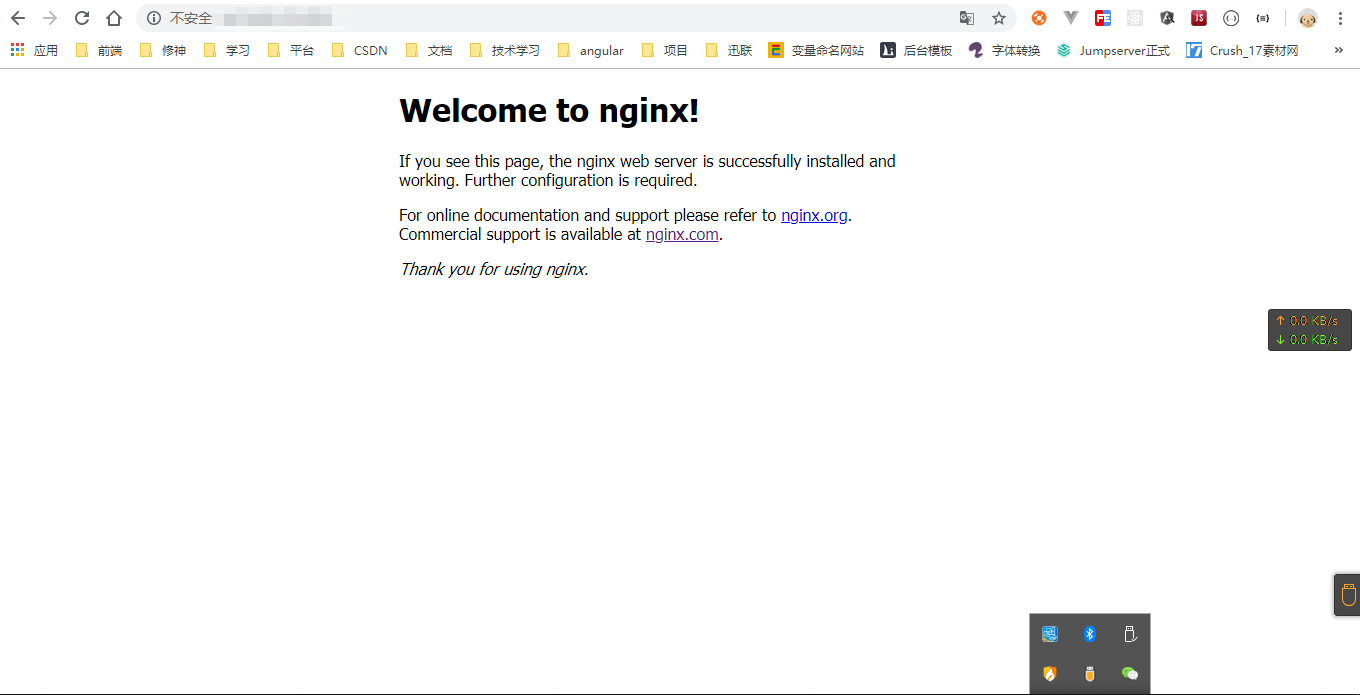The width and height of the screenshot is (1360, 695).
Task: Open the circled braces JSON extension
Action: (1231, 18)
